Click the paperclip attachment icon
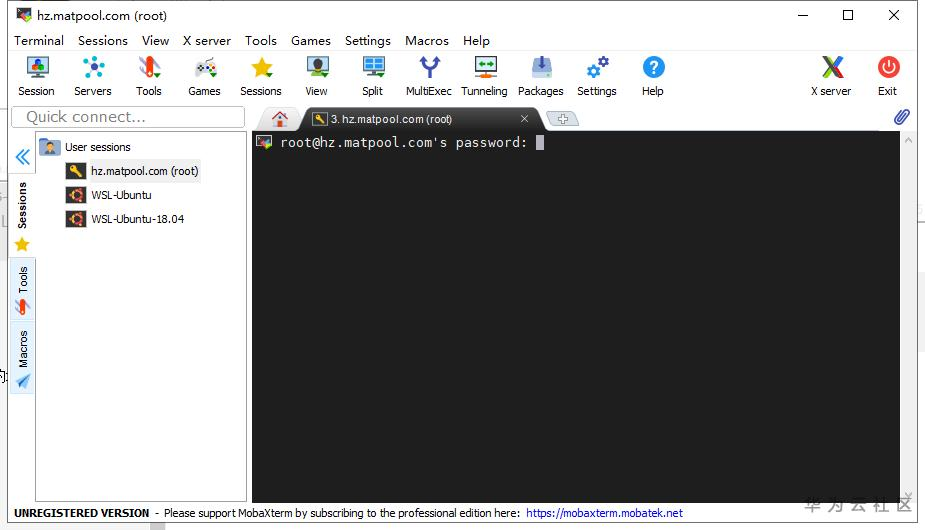Screen dimensions: 925x530 pyautogui.click(x=901, y=117)
